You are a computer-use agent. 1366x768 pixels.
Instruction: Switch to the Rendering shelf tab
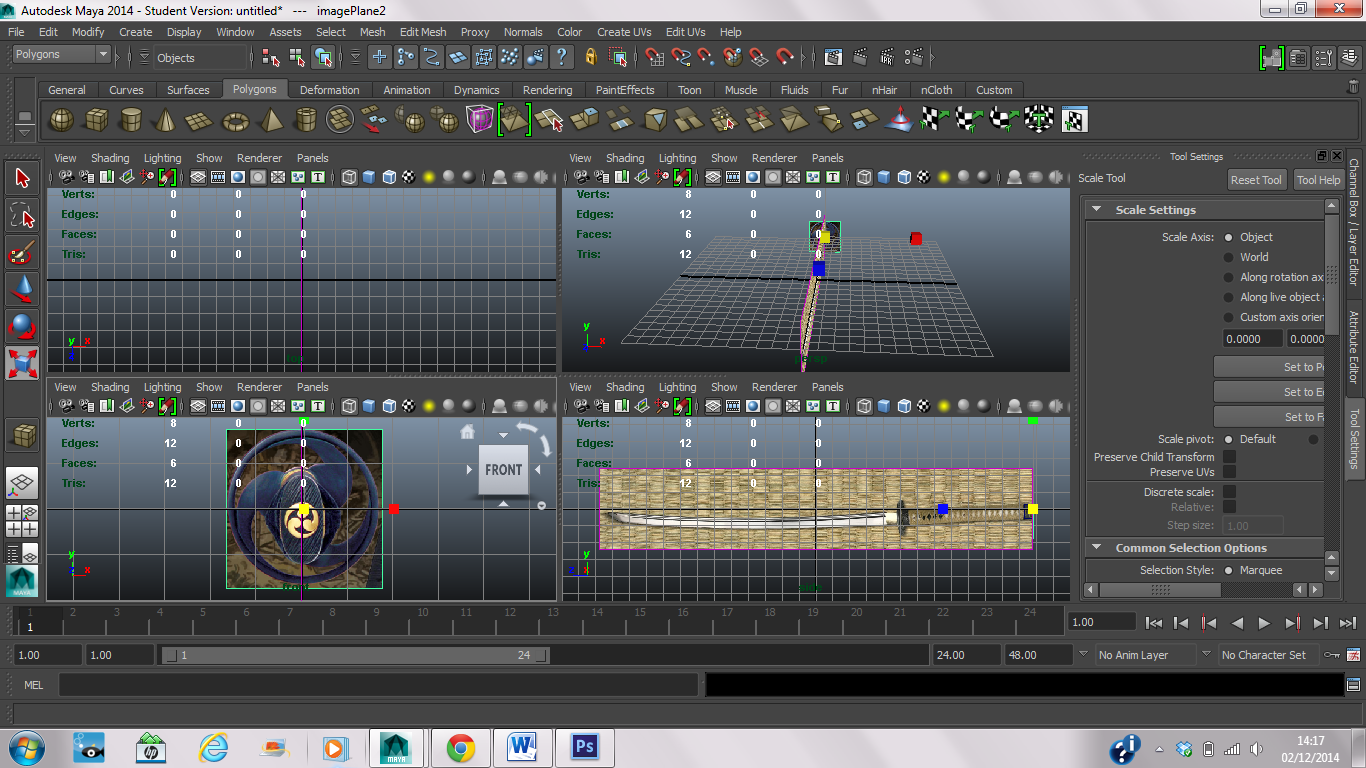[x=547, y=89]
